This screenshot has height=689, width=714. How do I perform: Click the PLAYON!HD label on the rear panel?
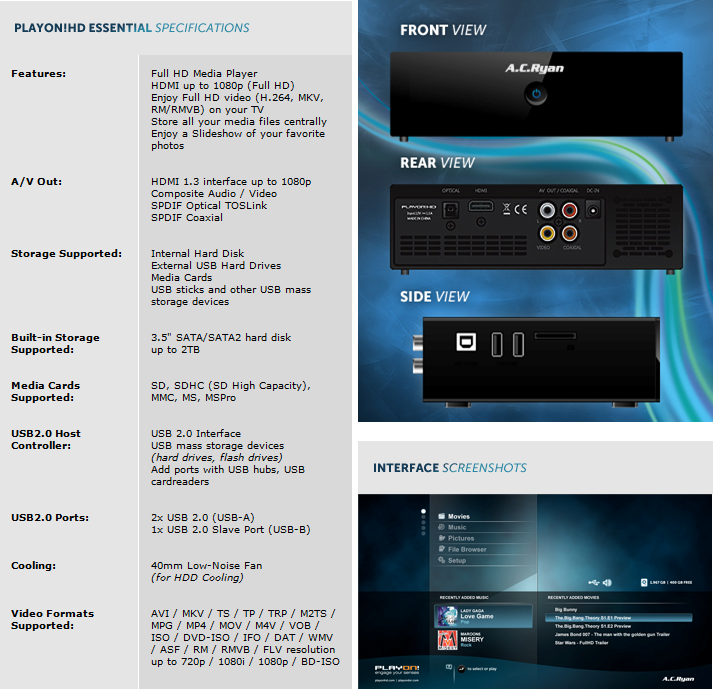point(419,207)
